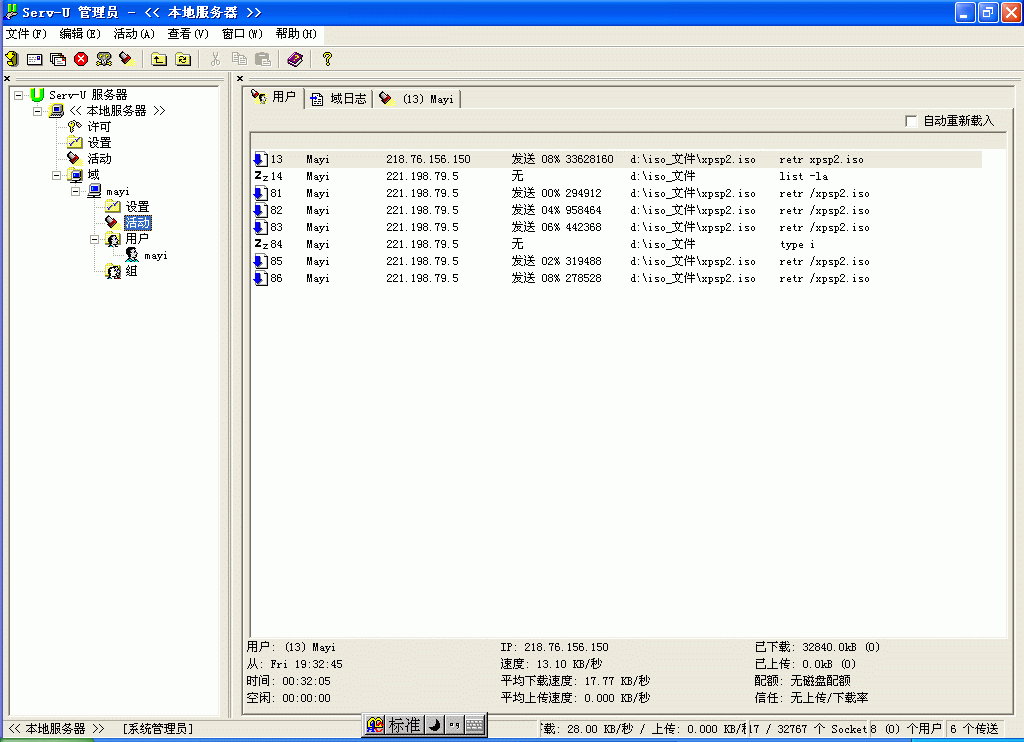Open the 文件(F) menu
The width and height of the screenshot is (1024, 742).
point(26,34)
